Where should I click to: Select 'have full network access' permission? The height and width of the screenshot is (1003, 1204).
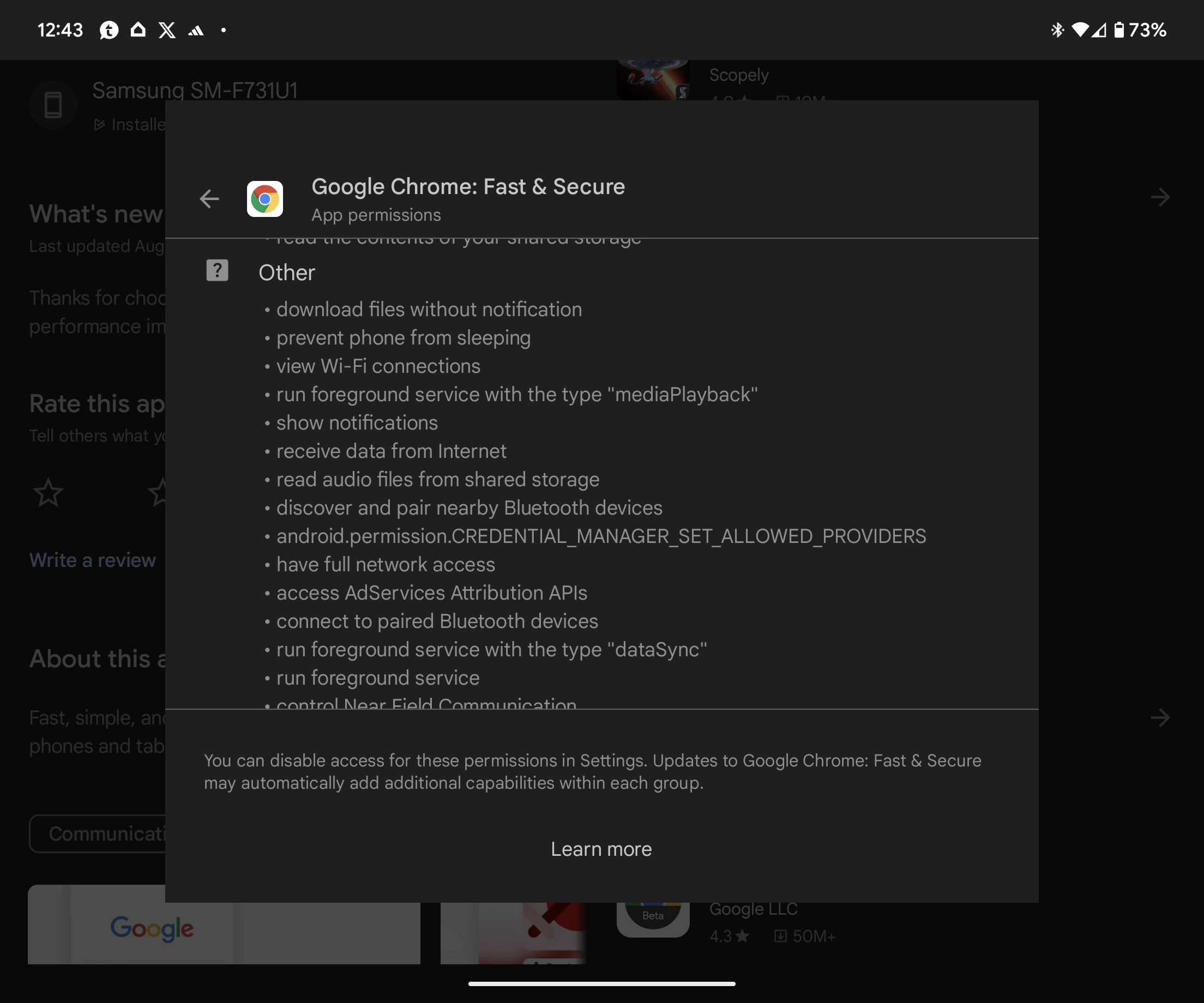386,565
